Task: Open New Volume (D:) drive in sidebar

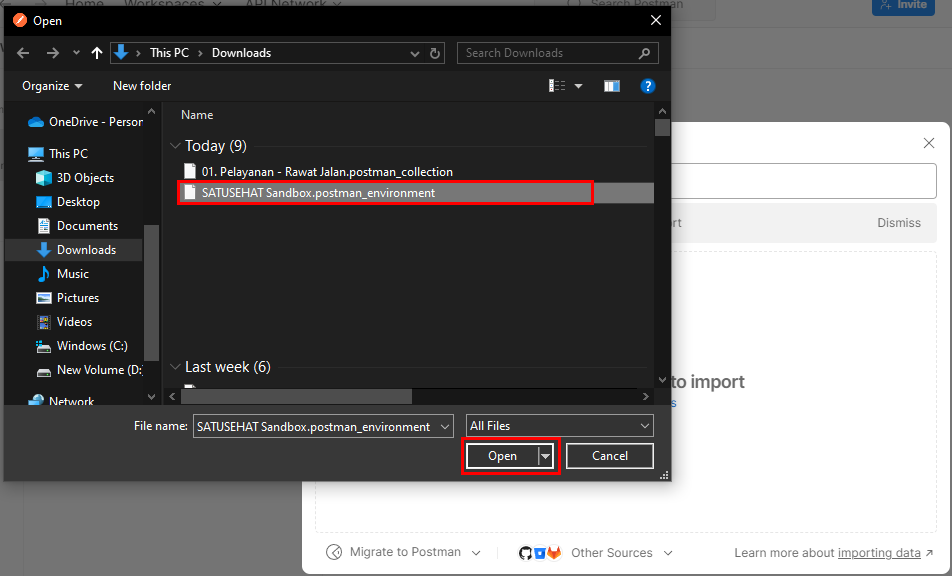Action: pos(89,370)
